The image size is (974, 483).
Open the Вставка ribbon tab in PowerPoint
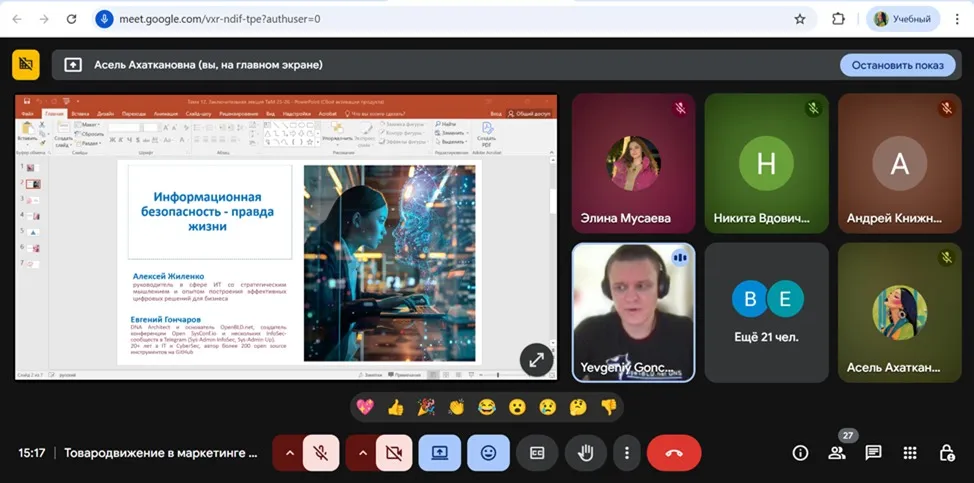pyautogui.click(x=80, y=114)
